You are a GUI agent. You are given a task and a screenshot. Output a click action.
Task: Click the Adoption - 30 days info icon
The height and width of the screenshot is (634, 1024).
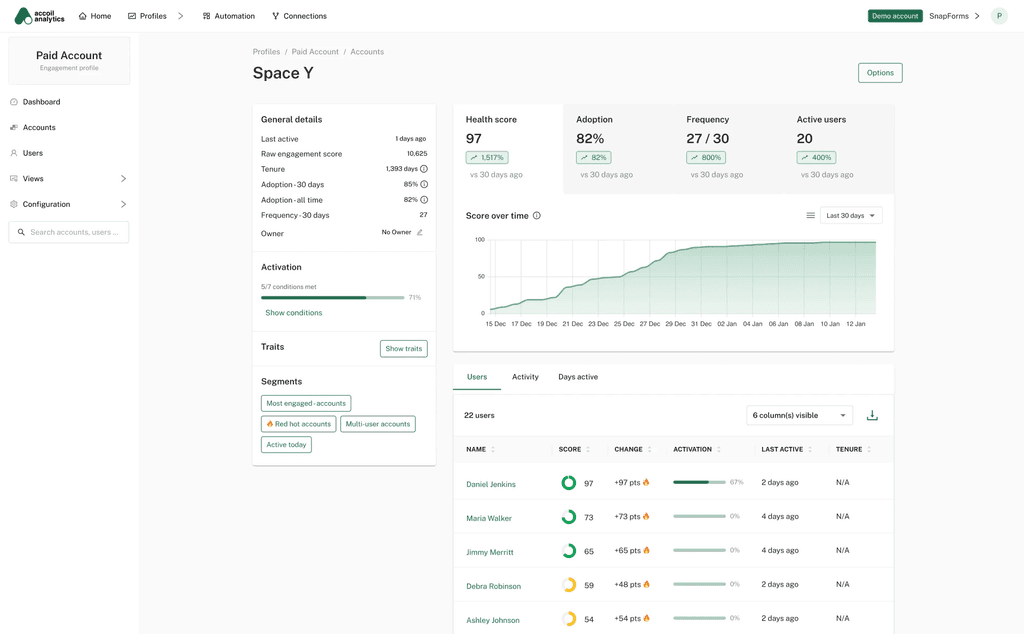click(x=424, y=184)
